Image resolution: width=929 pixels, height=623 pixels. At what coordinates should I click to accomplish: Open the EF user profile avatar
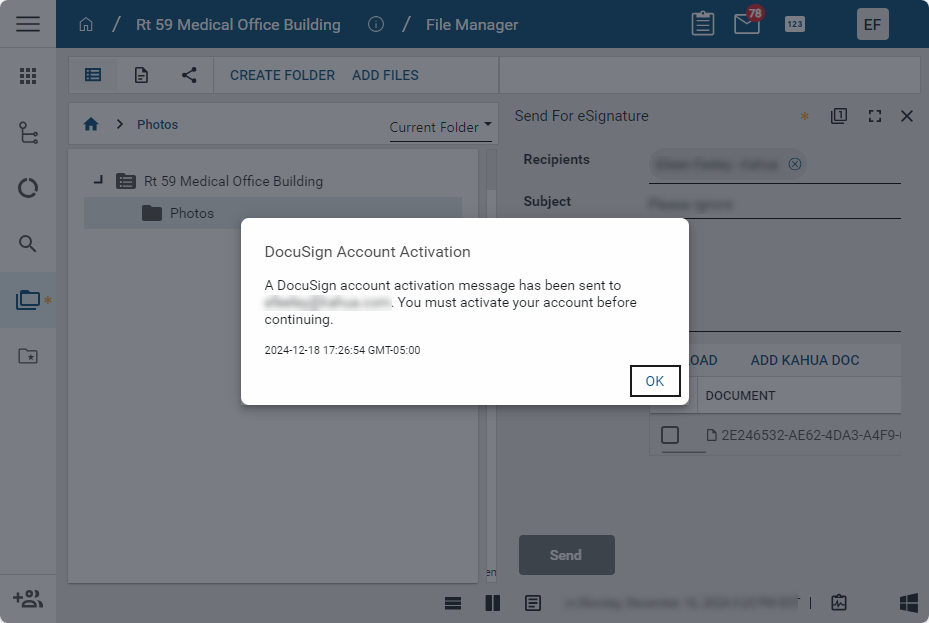coord(872,24)
